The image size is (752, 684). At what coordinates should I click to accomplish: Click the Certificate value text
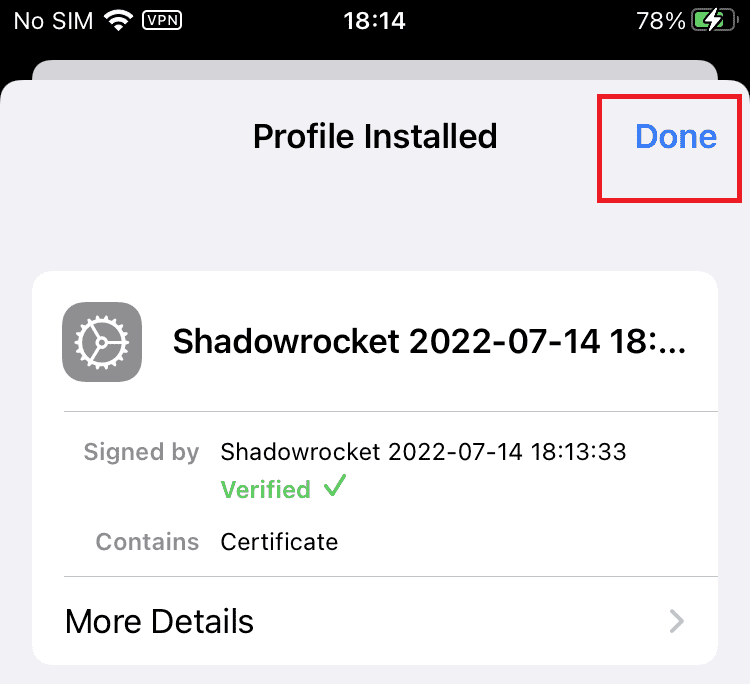click(279, 542)
